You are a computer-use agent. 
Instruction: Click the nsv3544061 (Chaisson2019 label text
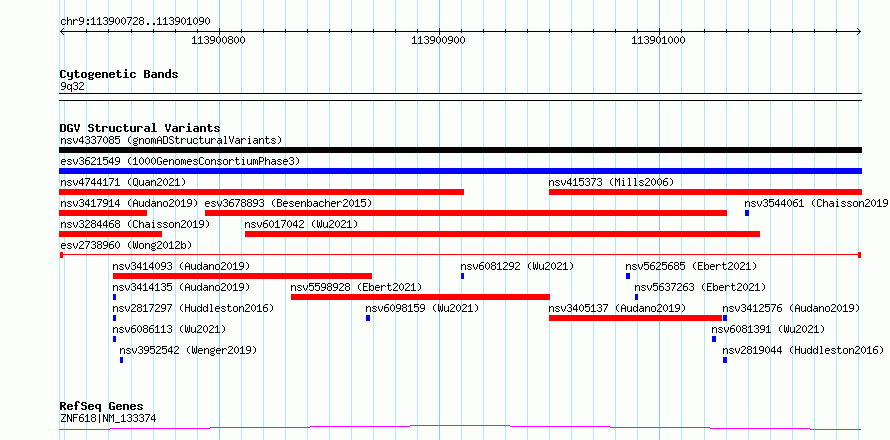tap(816, 203)
